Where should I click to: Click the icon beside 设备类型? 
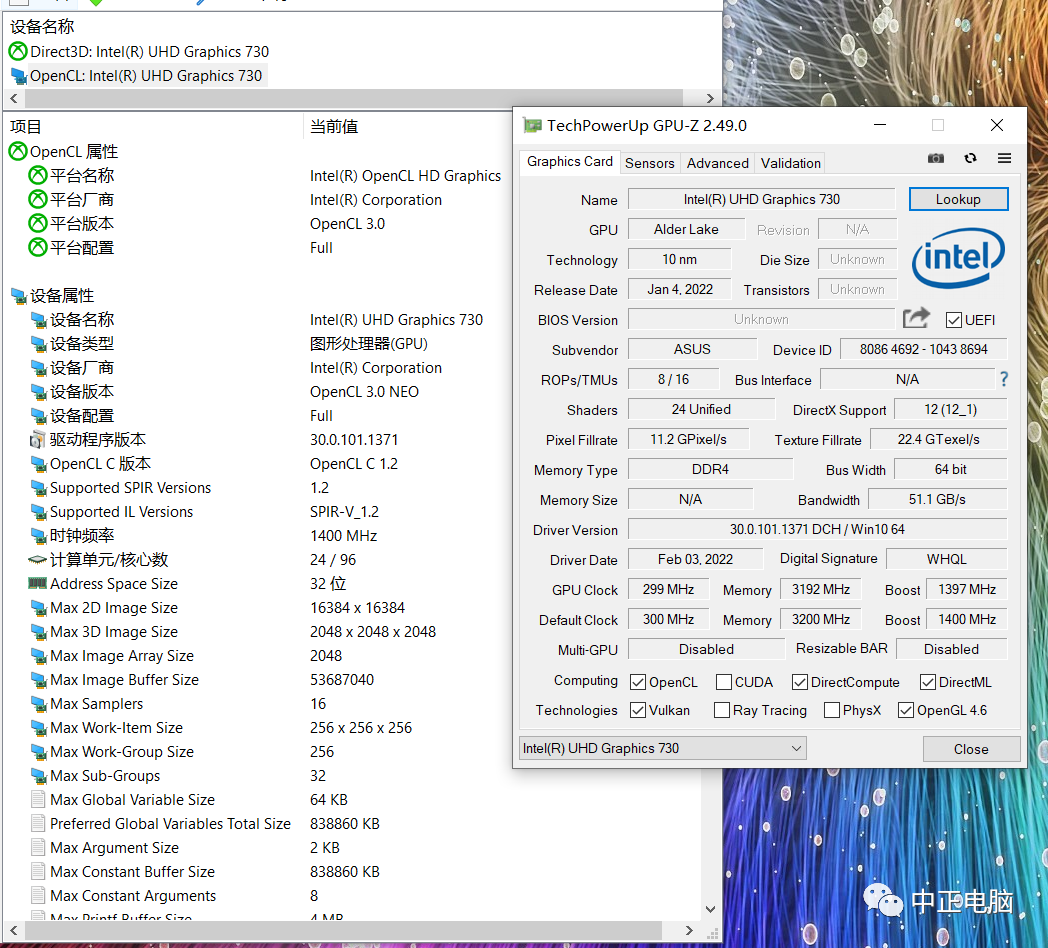(38, 344)
